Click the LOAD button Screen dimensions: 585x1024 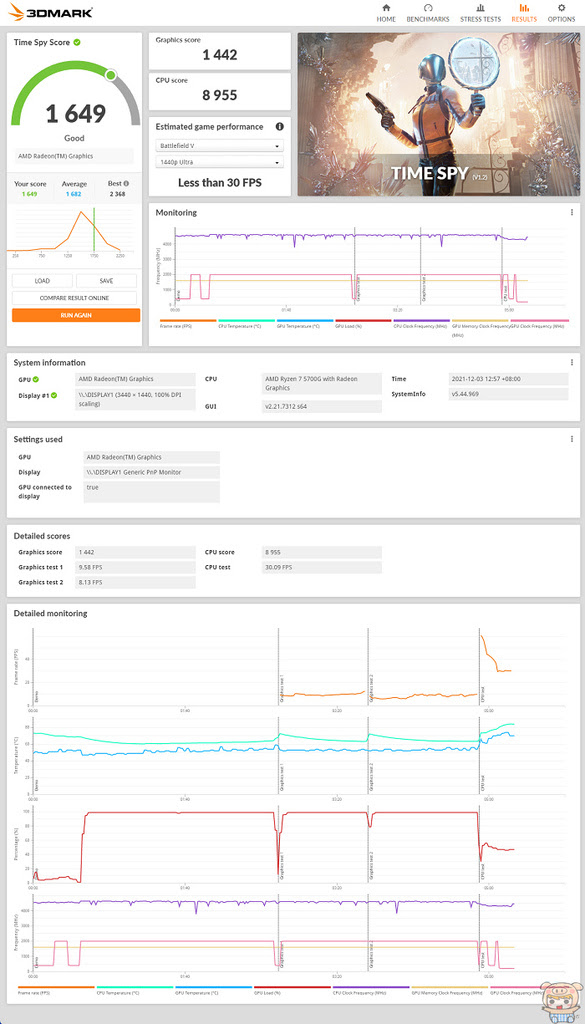42,281
